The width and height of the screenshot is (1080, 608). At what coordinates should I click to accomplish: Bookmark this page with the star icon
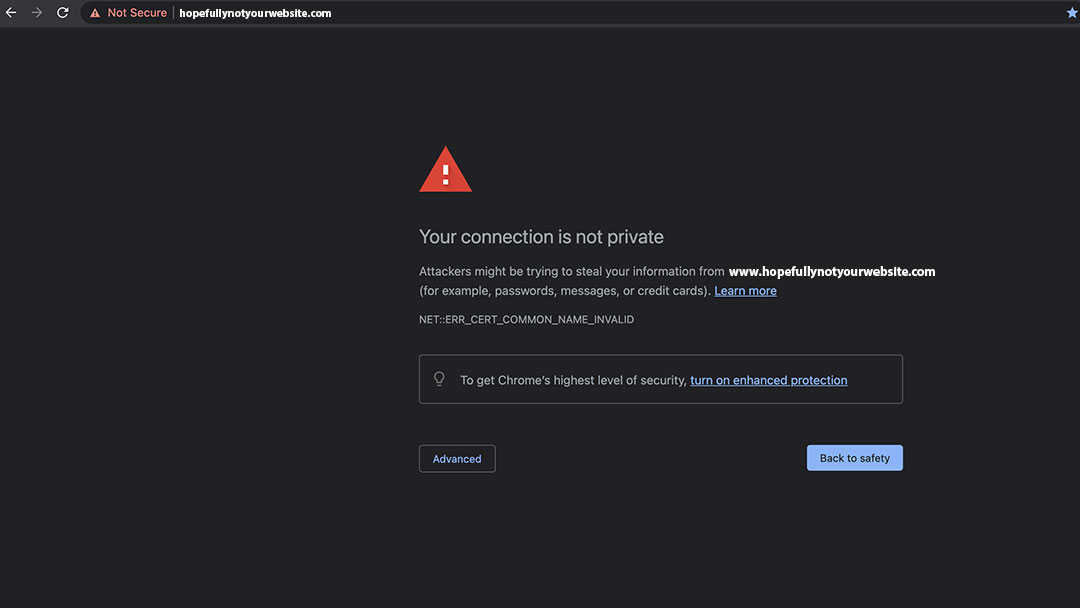coord(1072,13)
